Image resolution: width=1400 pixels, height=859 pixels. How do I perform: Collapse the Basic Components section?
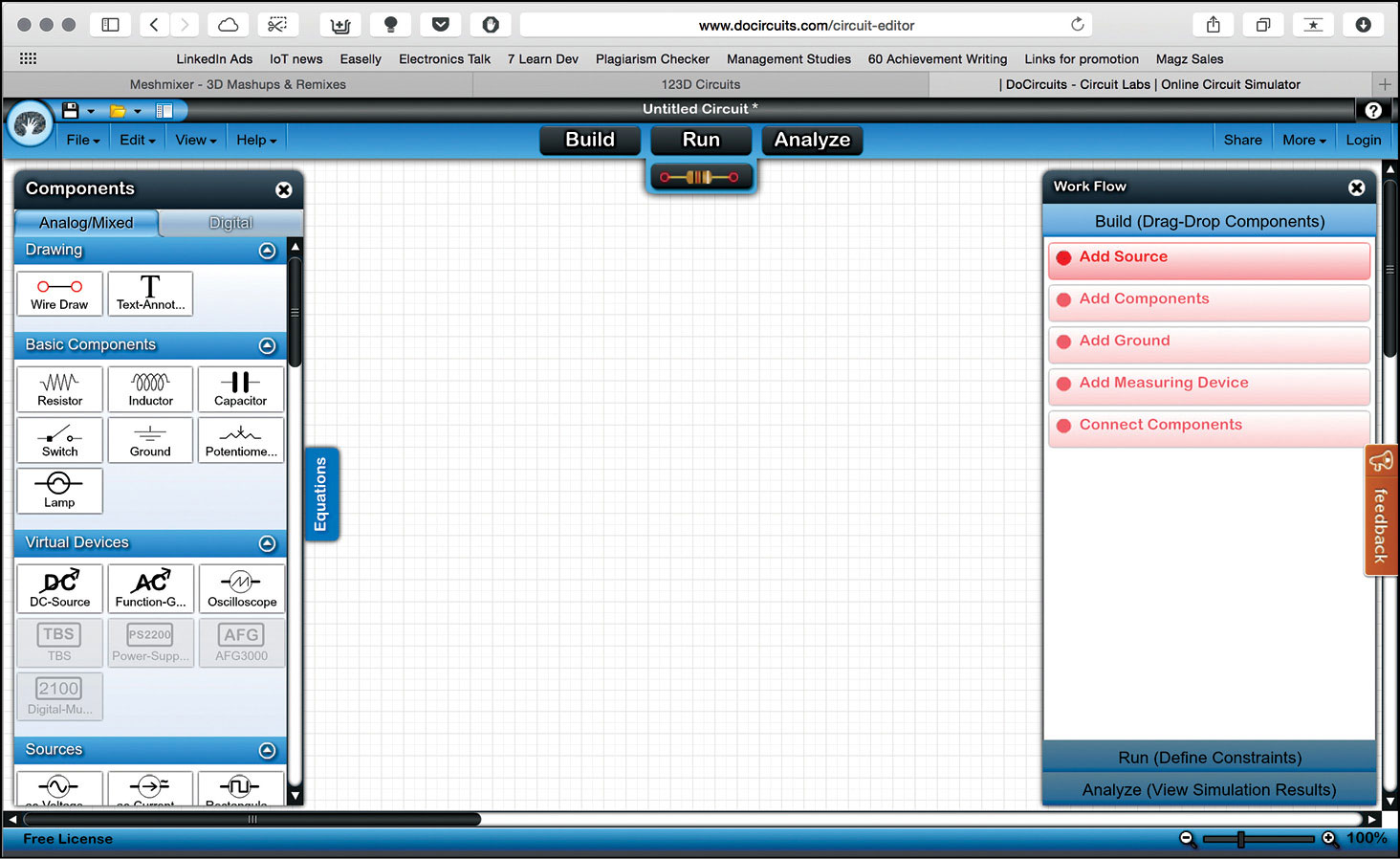click(268, 345)
